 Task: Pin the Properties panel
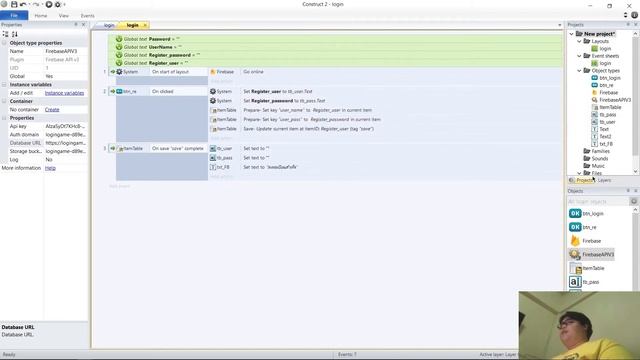(76, 25)
